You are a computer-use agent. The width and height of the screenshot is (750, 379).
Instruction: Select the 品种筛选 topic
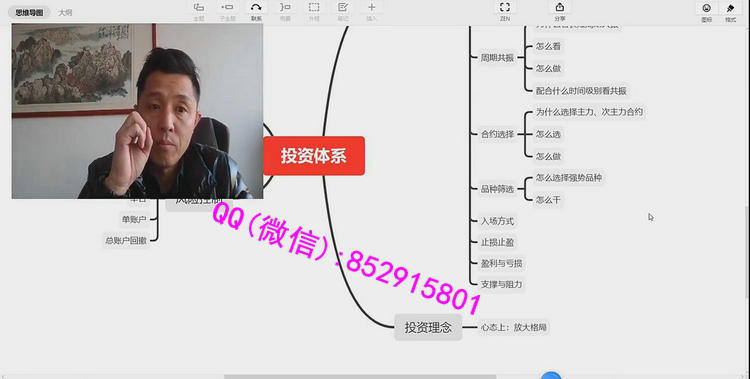pyautogui.click(x=497, y=189)
